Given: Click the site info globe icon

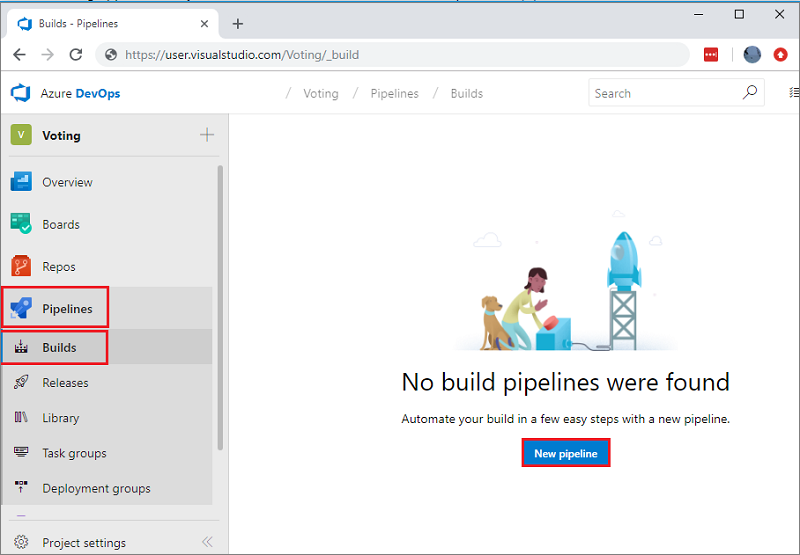Looking at the screenshot, I should coord(111,55).
